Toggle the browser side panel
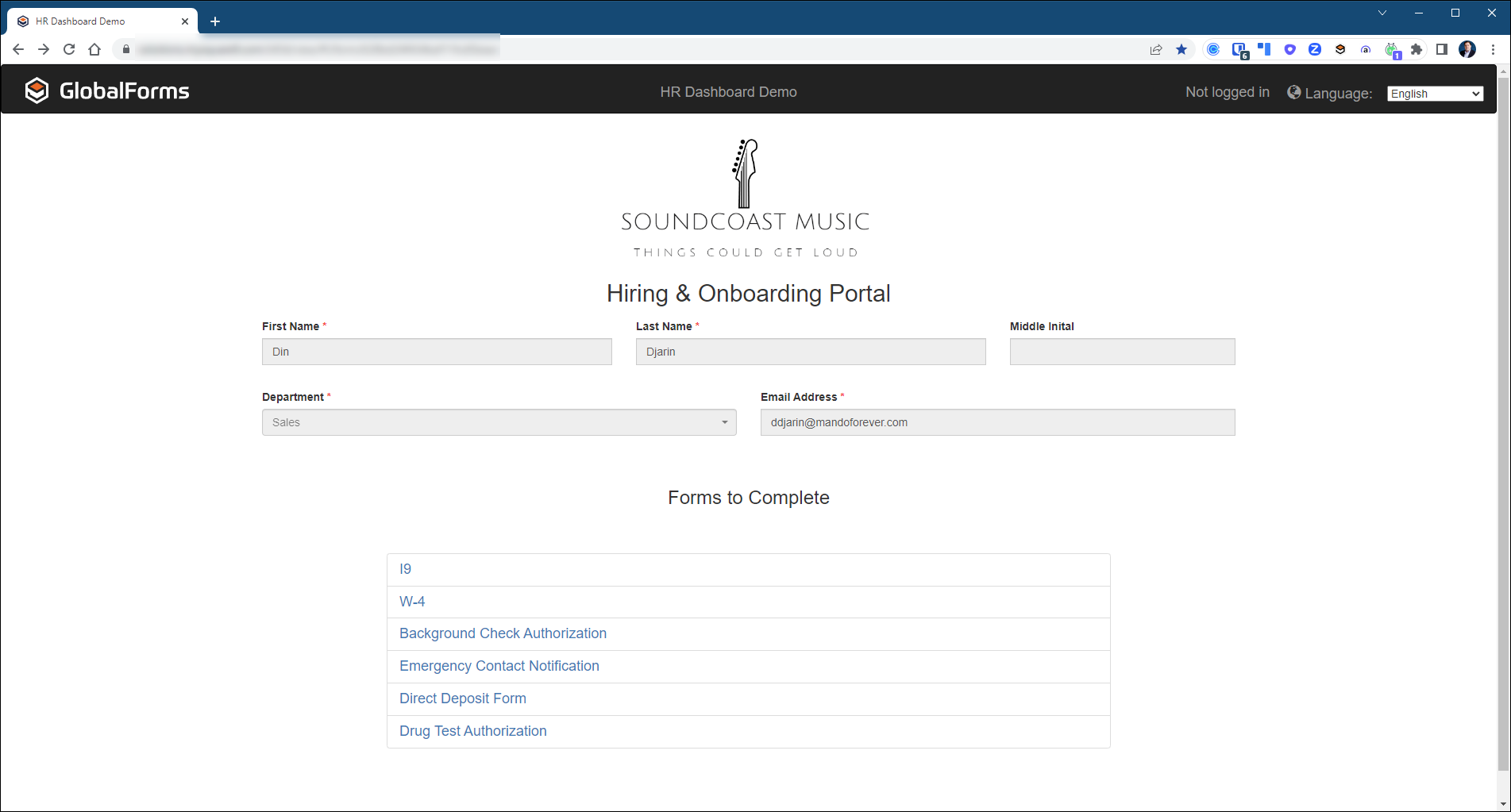Viewport: 1511px width, 812px height. click(x=1442, y=49)
